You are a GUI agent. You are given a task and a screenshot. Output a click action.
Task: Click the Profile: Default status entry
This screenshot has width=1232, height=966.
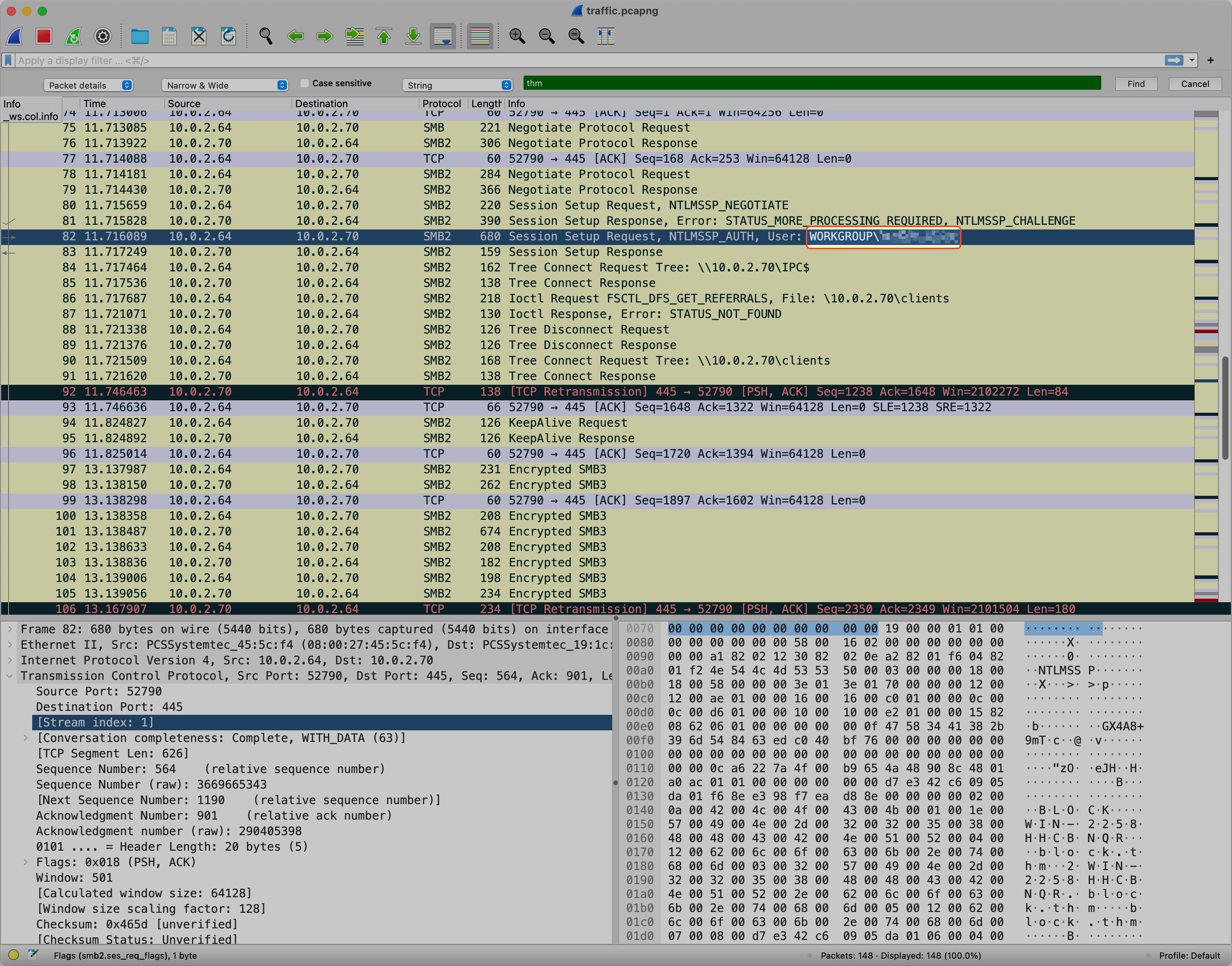1189,955
